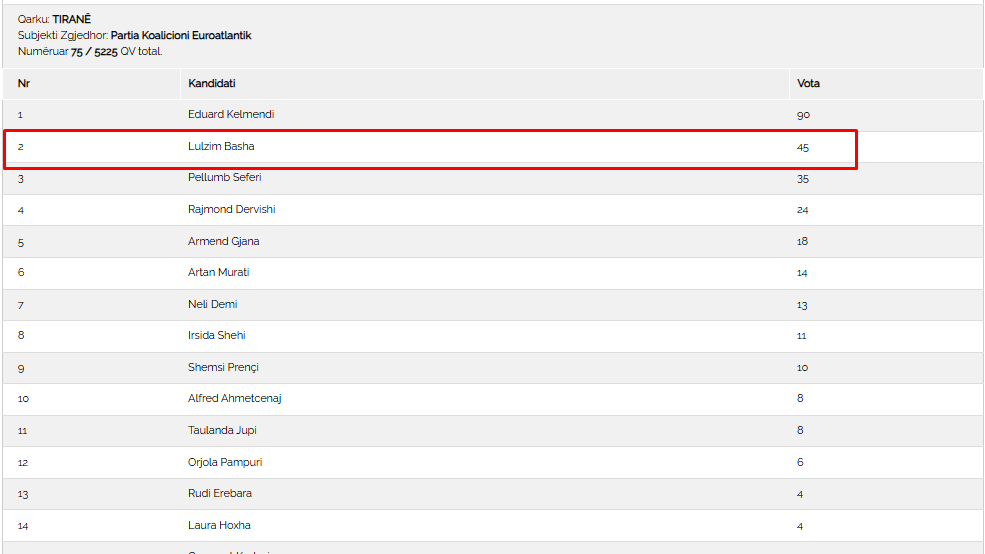Click the Partia Koalicioni Euroatlantik party name
This screenshot has height=554, width=985.
click(x=181, y=35)
